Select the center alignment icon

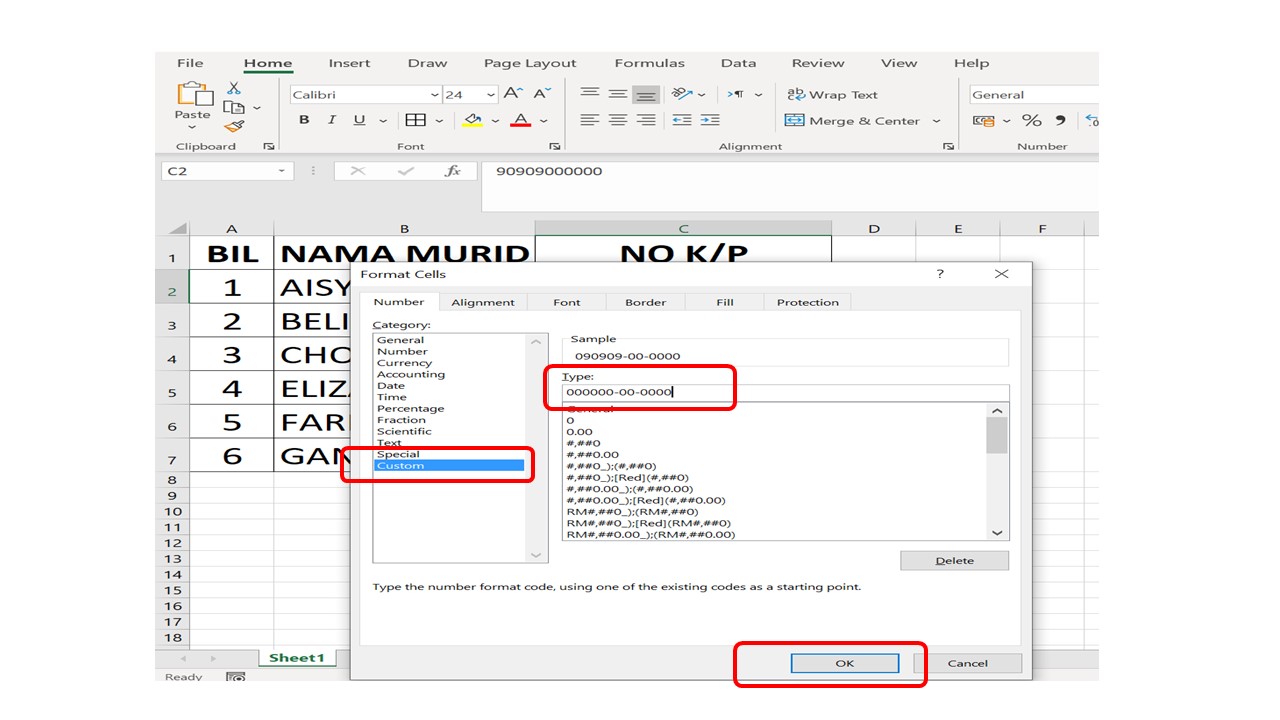click(616, 119)
